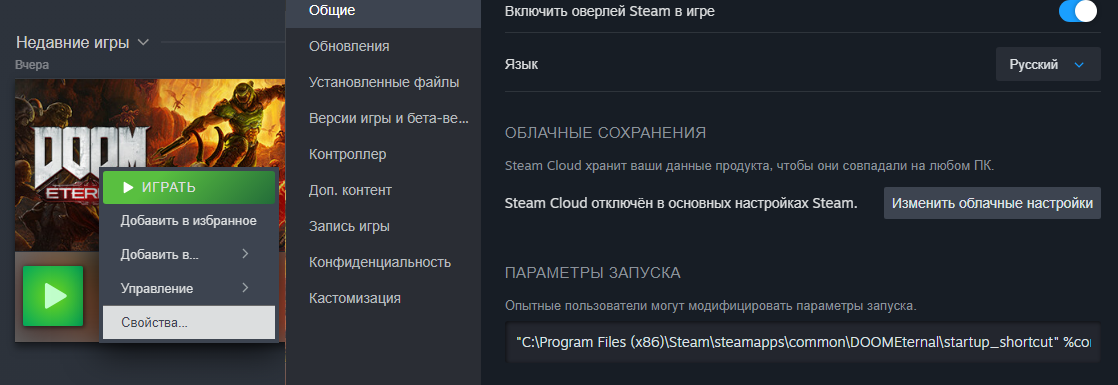Click the large green play button on DOOM tile

point(53,296)
